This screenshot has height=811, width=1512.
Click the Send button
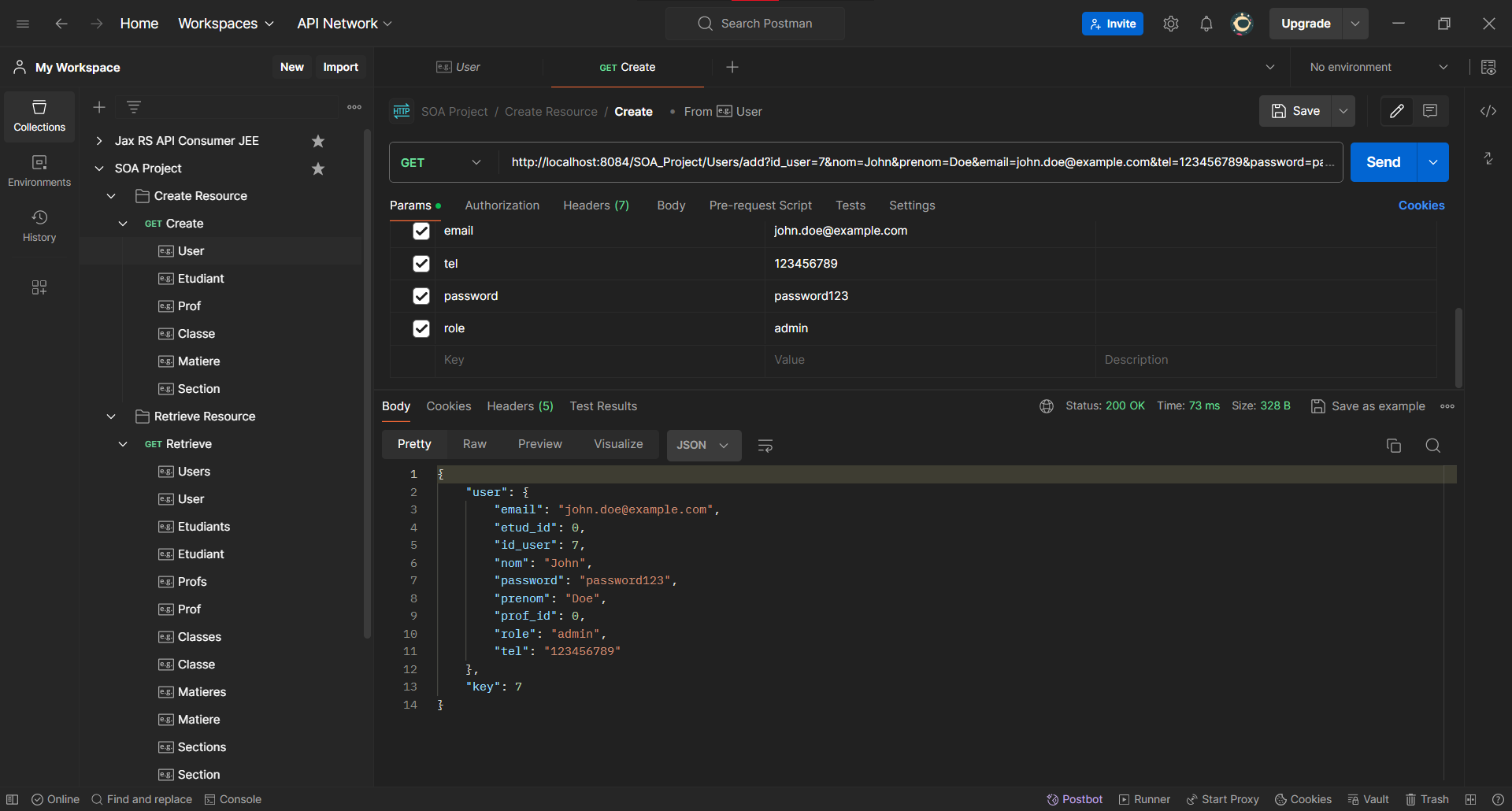(x=1384, y=162)
